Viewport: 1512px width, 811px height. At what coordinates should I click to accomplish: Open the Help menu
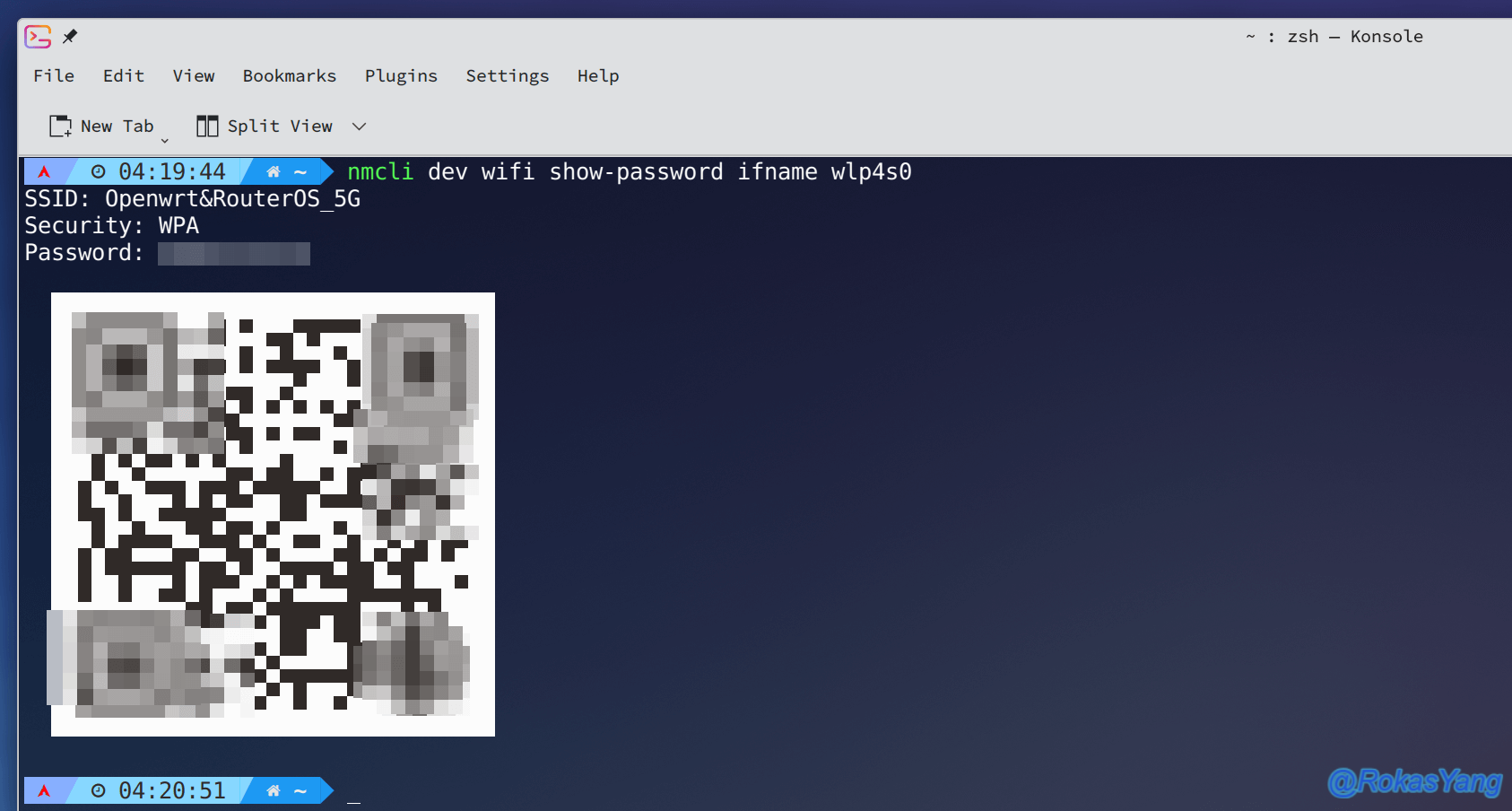[598, 76]
